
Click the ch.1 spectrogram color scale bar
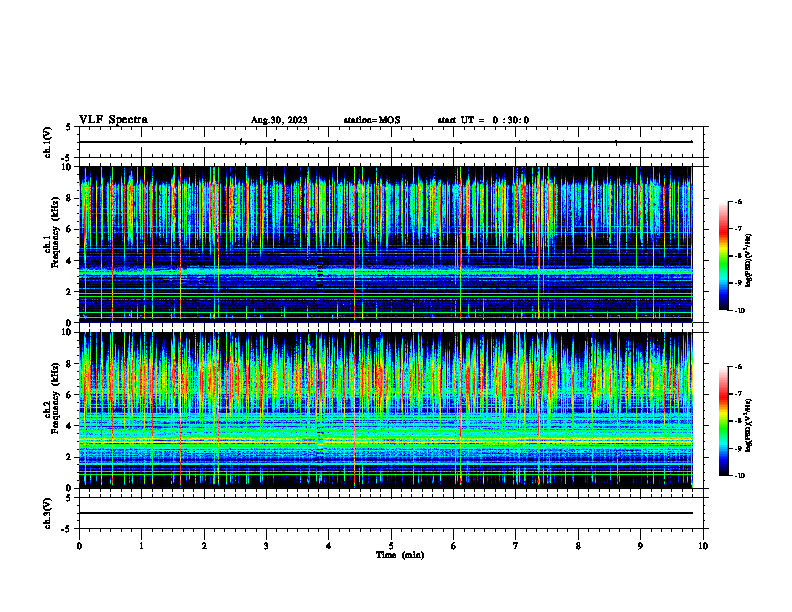(x=724, y=256)
